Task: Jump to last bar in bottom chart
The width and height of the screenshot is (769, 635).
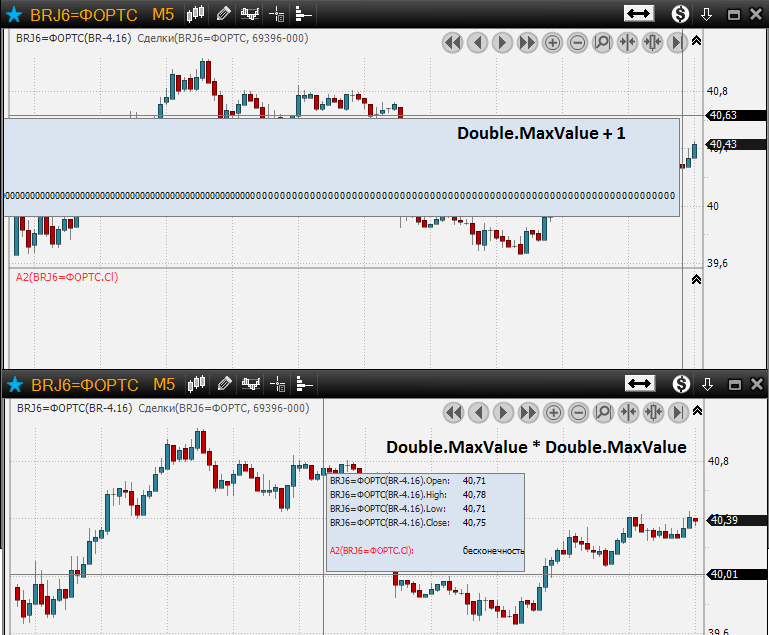Action: click(x=678, y=412)
